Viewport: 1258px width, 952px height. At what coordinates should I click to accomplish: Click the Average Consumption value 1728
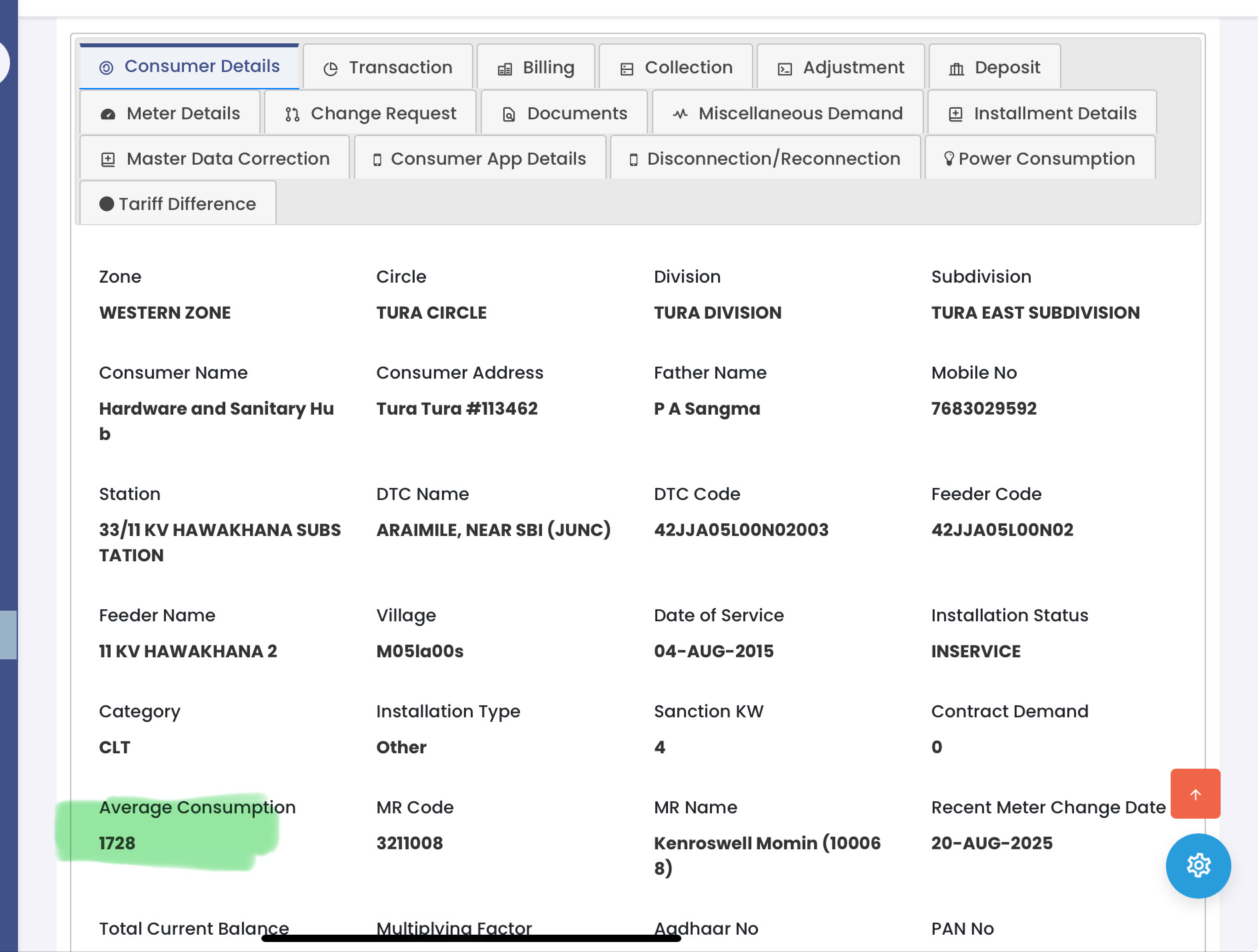[117, 843]
